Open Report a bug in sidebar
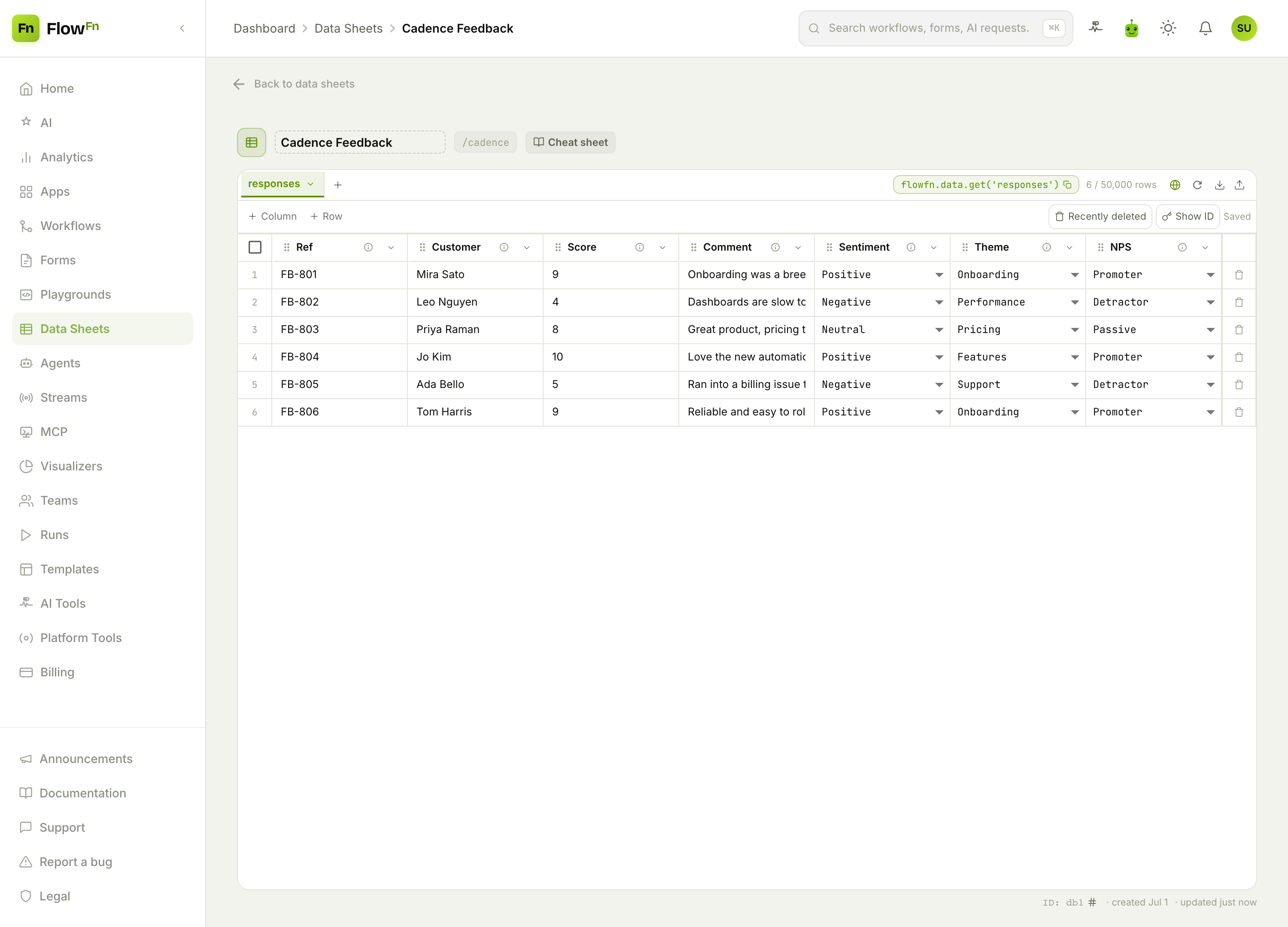Image resolution: width=1288 pixels, height=927 pixels. [x=102, y=862]
